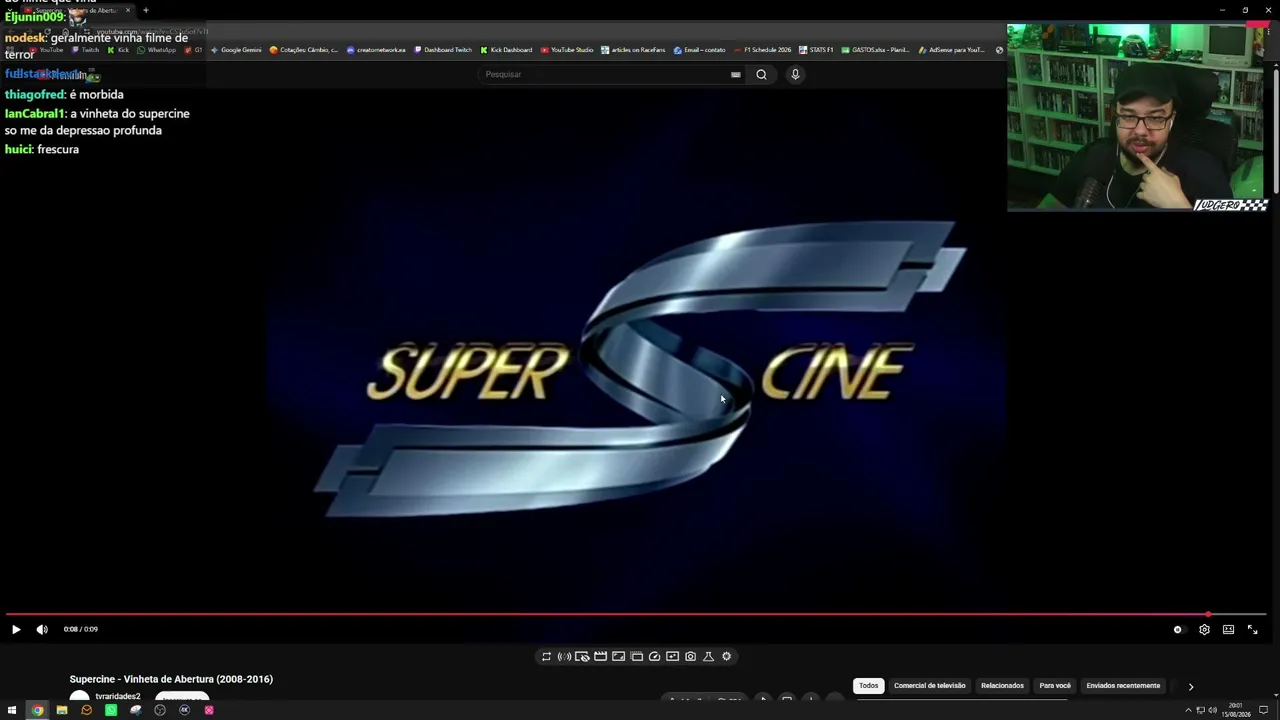Open the tvraridades2 channel name

point(118,697)
